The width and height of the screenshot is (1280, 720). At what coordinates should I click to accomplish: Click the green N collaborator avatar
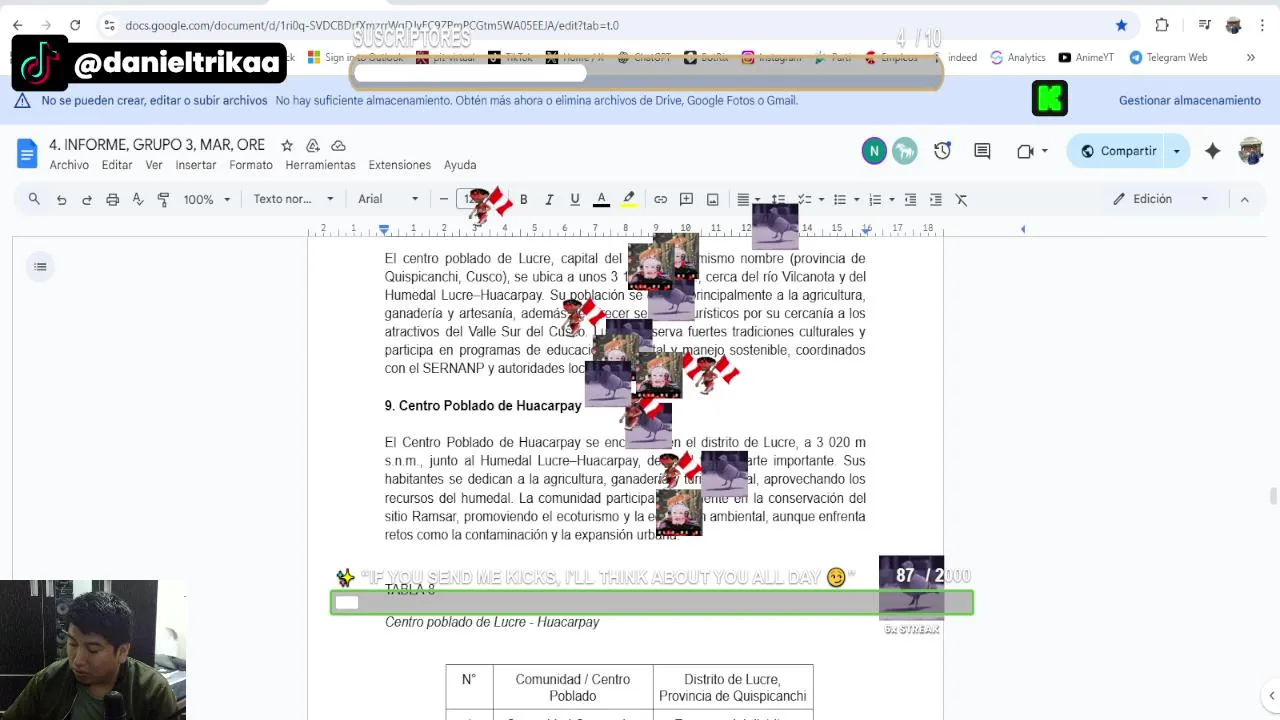click(874, 151)
